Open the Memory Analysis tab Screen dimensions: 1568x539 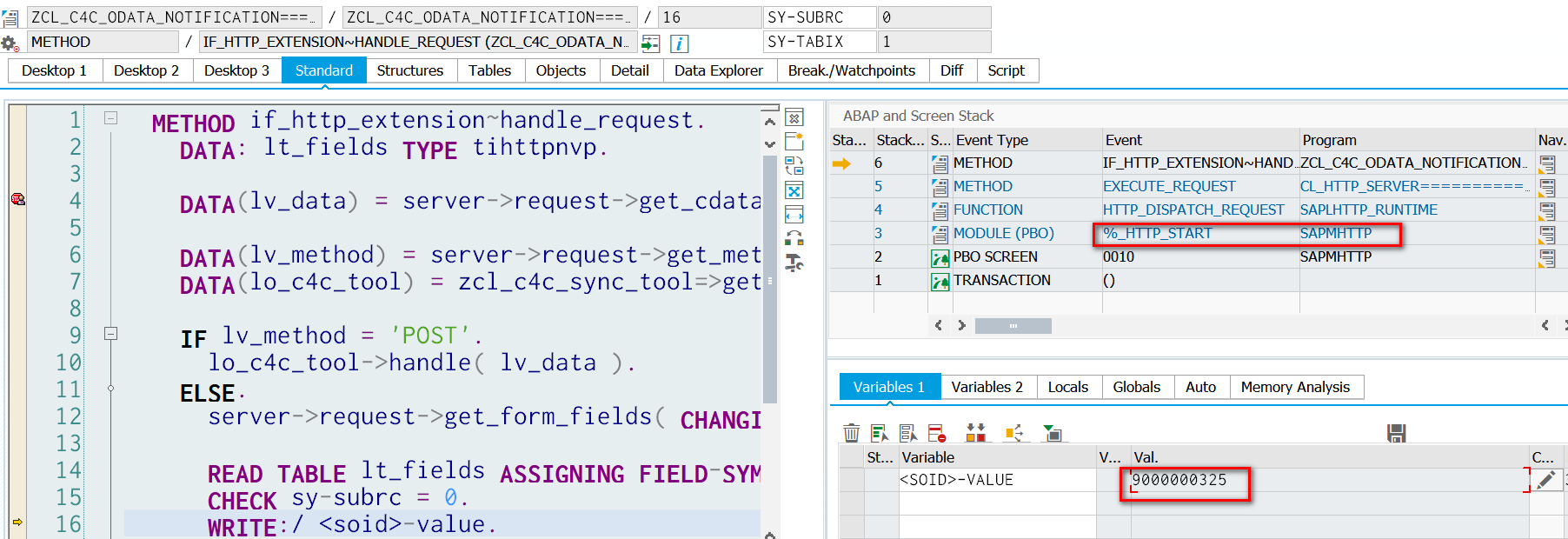pos(1296,387)
